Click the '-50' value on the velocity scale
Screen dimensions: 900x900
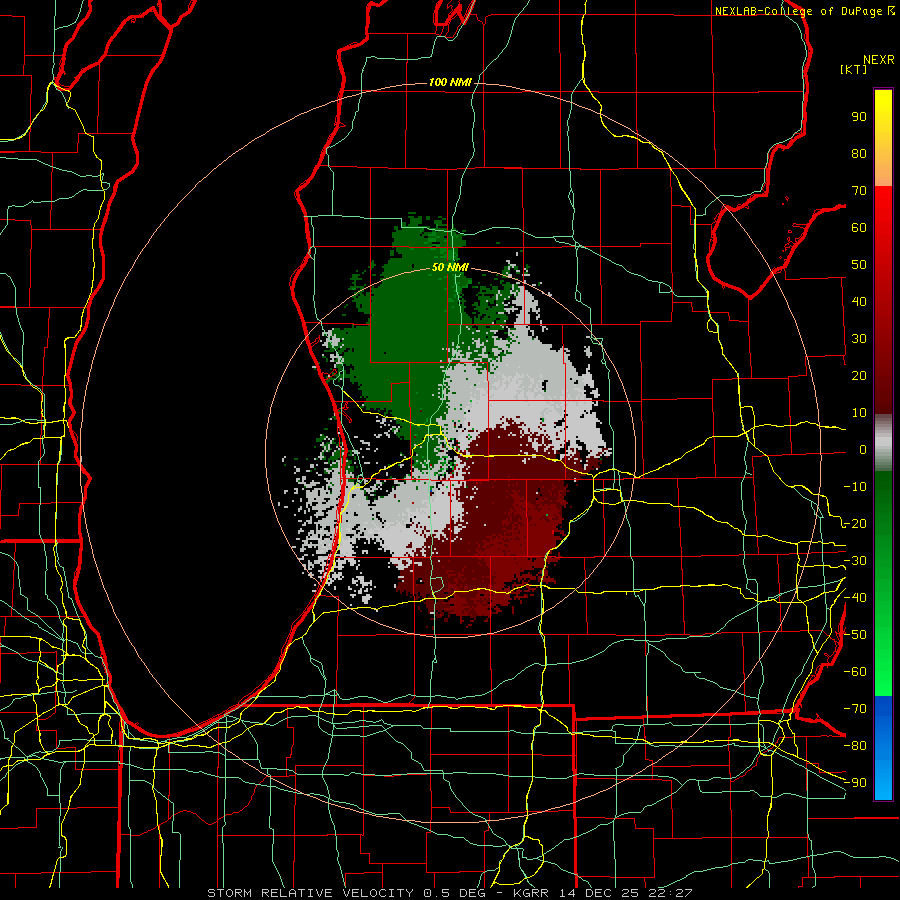[855, 635]
